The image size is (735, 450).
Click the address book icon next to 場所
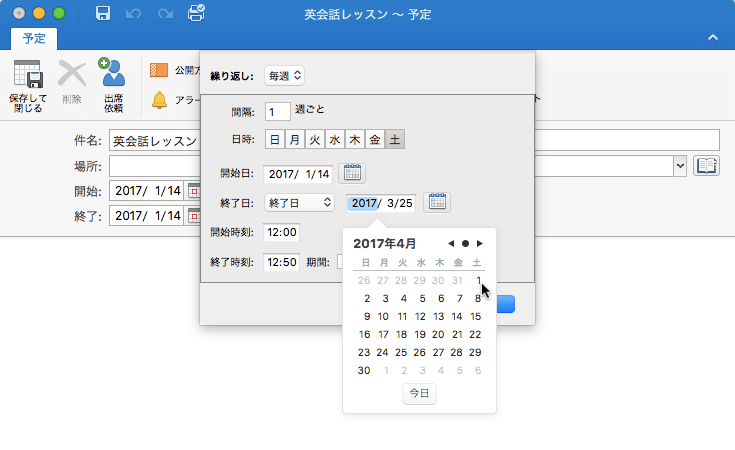pyautogui.click(x=706, y=165)
